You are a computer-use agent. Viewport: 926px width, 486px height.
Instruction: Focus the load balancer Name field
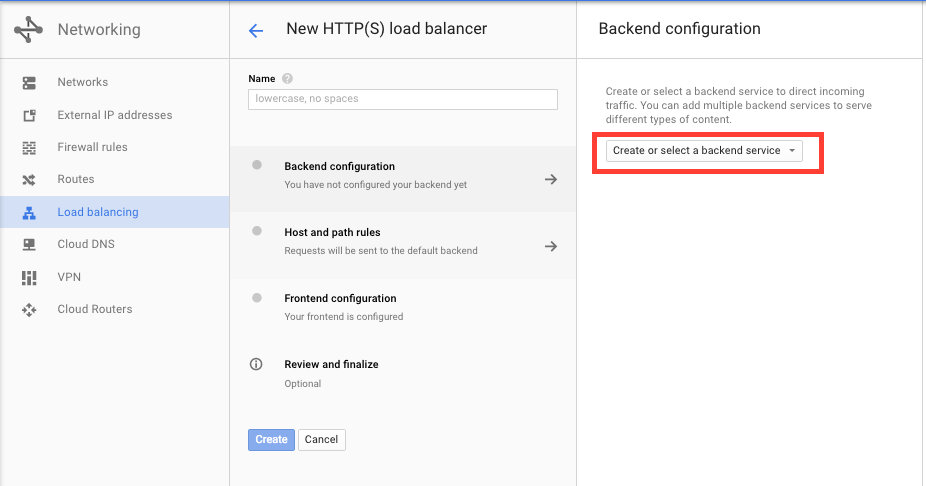402,99
